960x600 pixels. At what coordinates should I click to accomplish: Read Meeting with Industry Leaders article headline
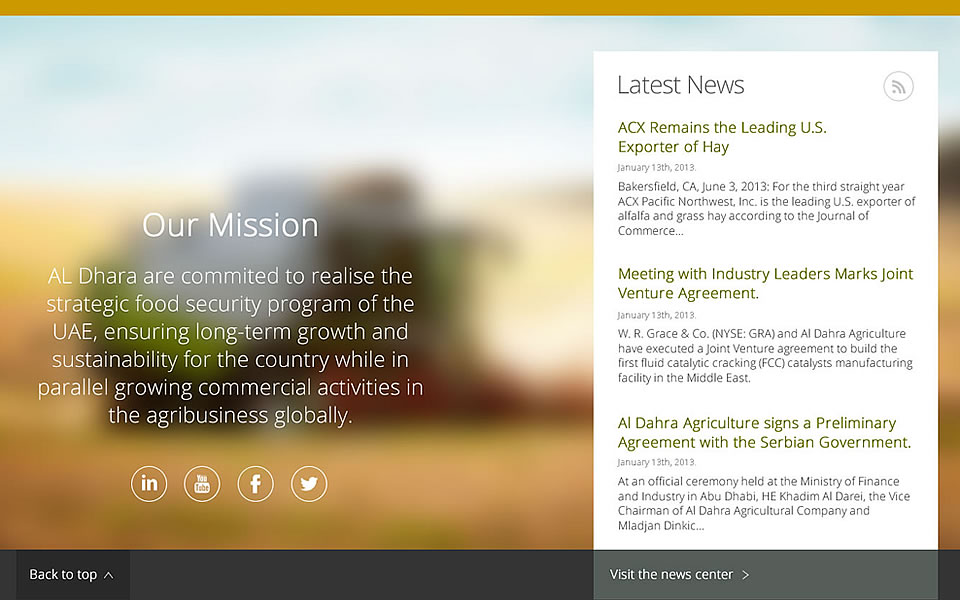(765, 283)
